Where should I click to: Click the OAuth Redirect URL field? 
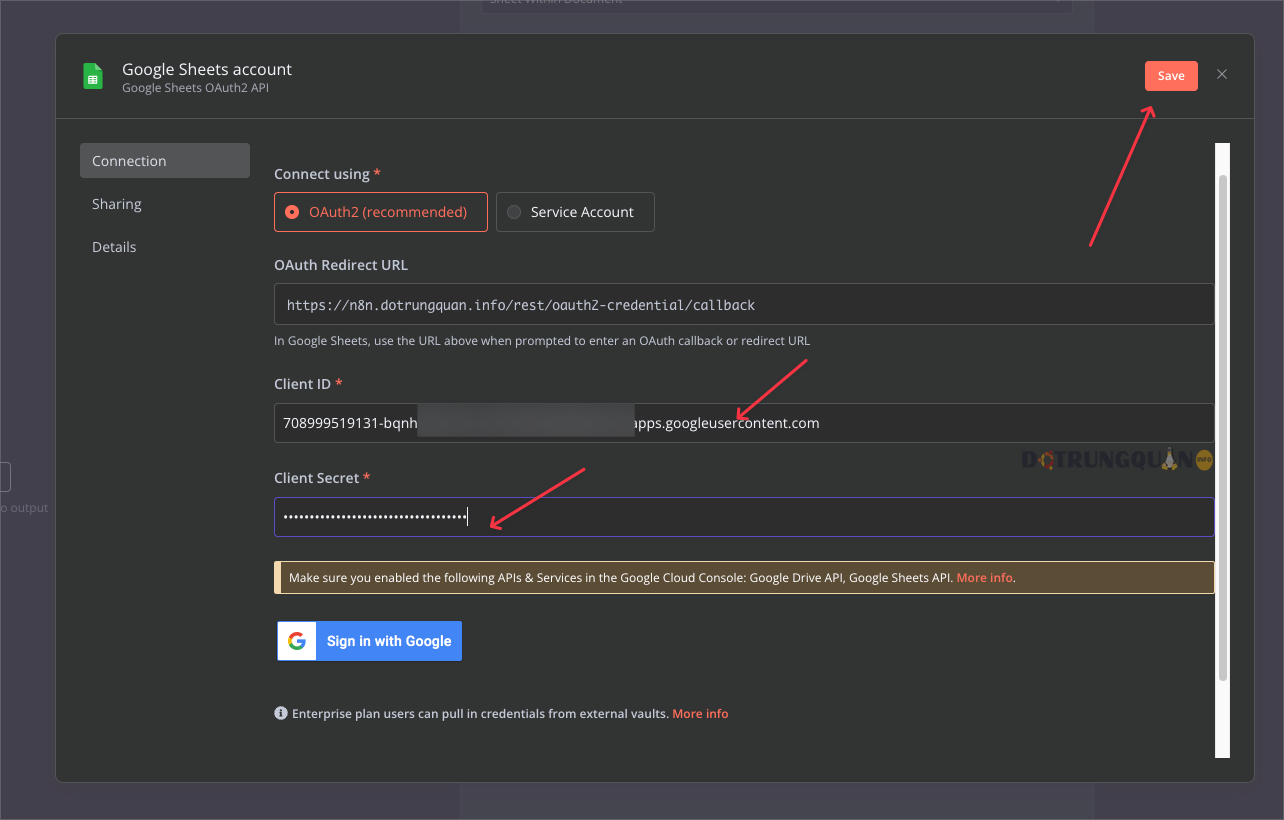click(744, 305)
